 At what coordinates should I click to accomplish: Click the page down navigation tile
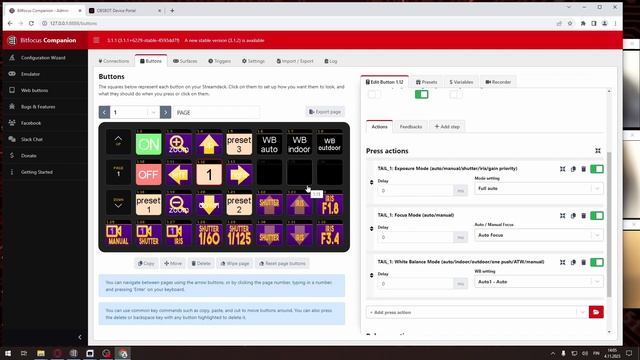coord(118,203)
